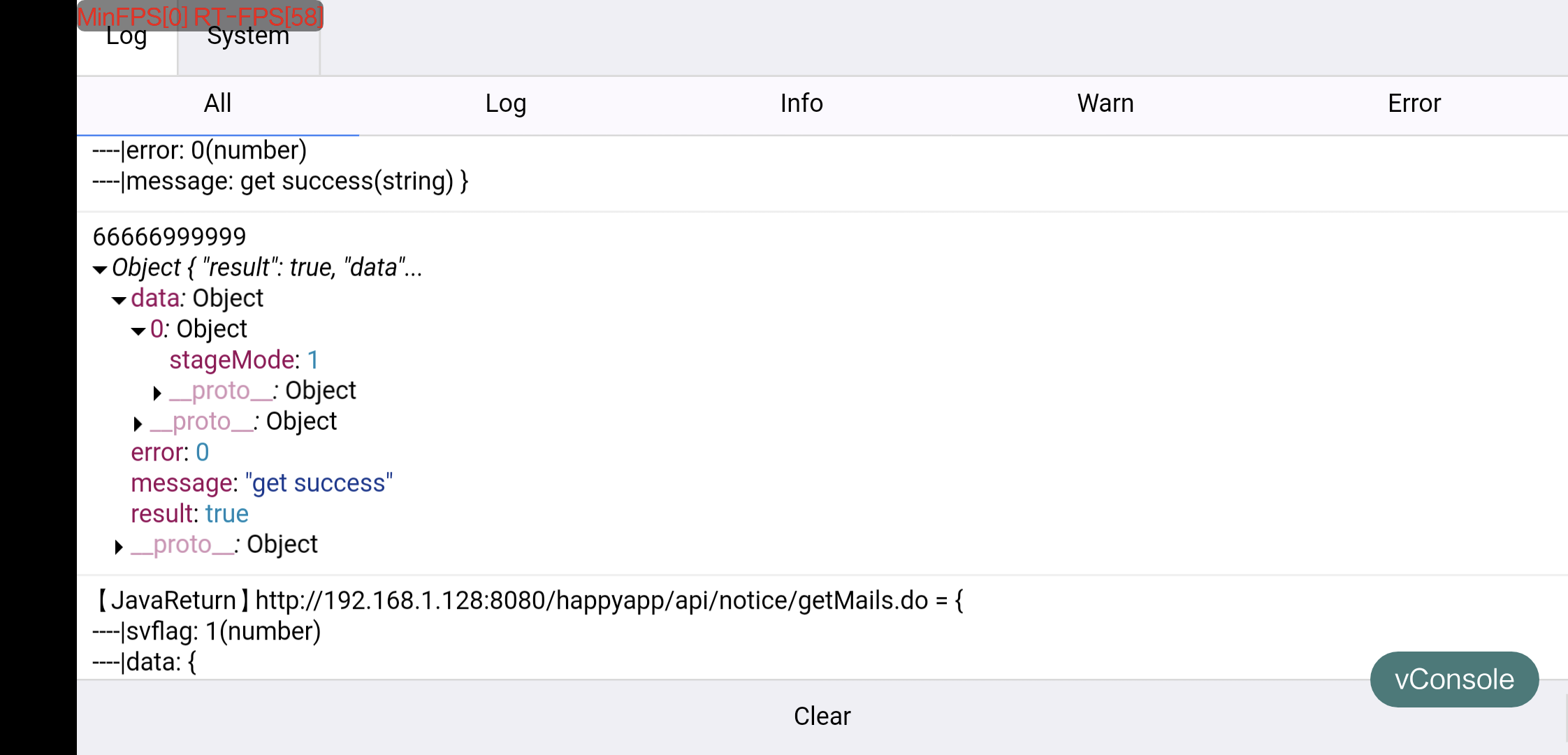Filter console output by Info level
1568x755 pixels.
[x=801, y=104]
